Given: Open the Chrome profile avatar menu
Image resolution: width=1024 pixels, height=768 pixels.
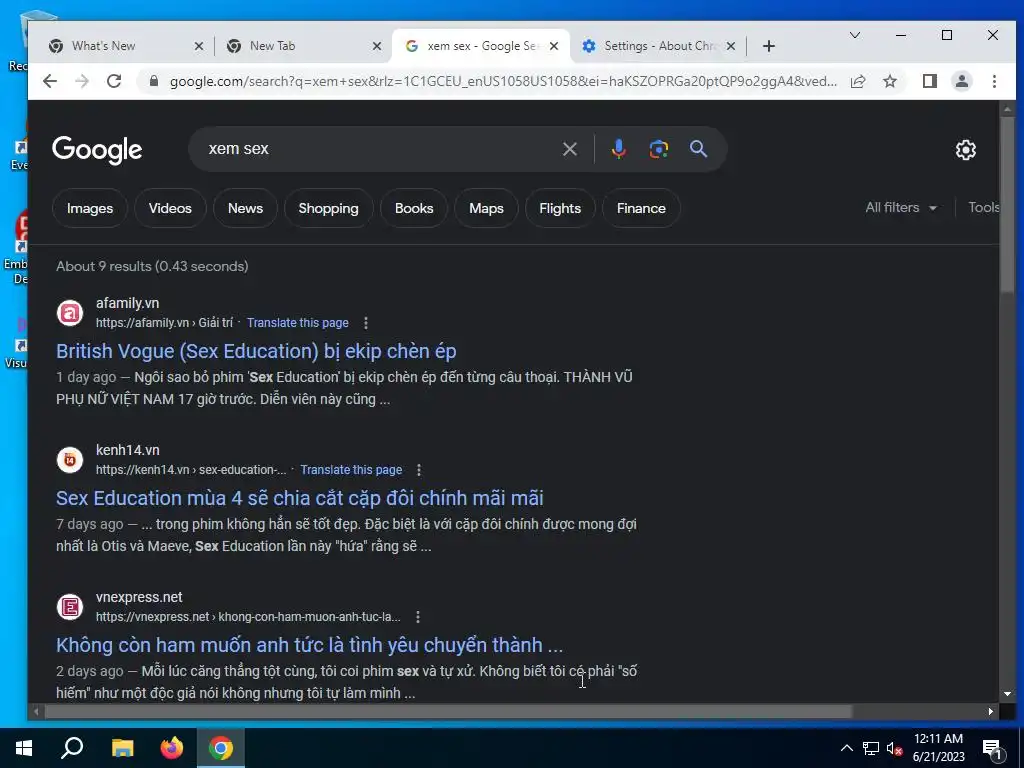Looking at the screenshot, I should [x=962, y=81].
